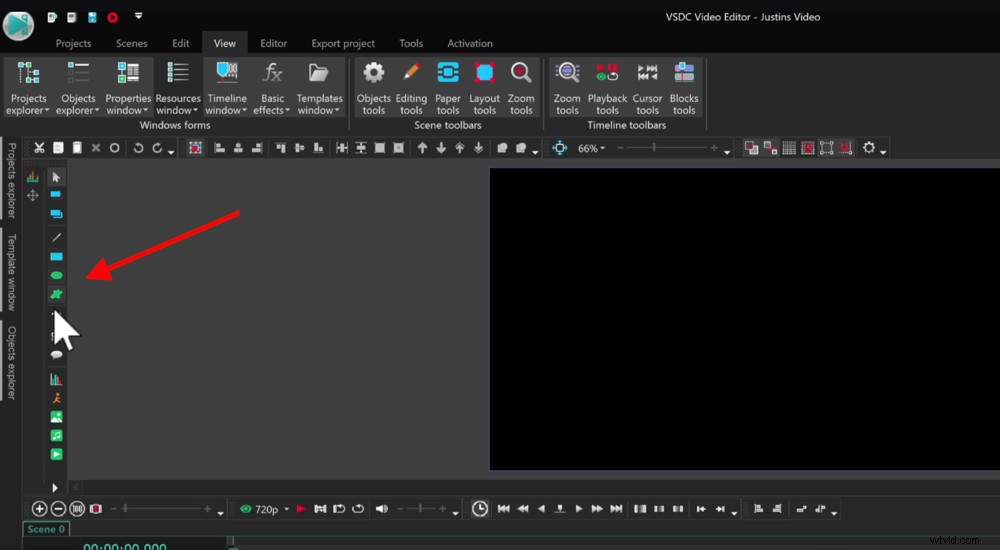
Task: Click the Cut scissors icon
Action: (x=40, y=148)
